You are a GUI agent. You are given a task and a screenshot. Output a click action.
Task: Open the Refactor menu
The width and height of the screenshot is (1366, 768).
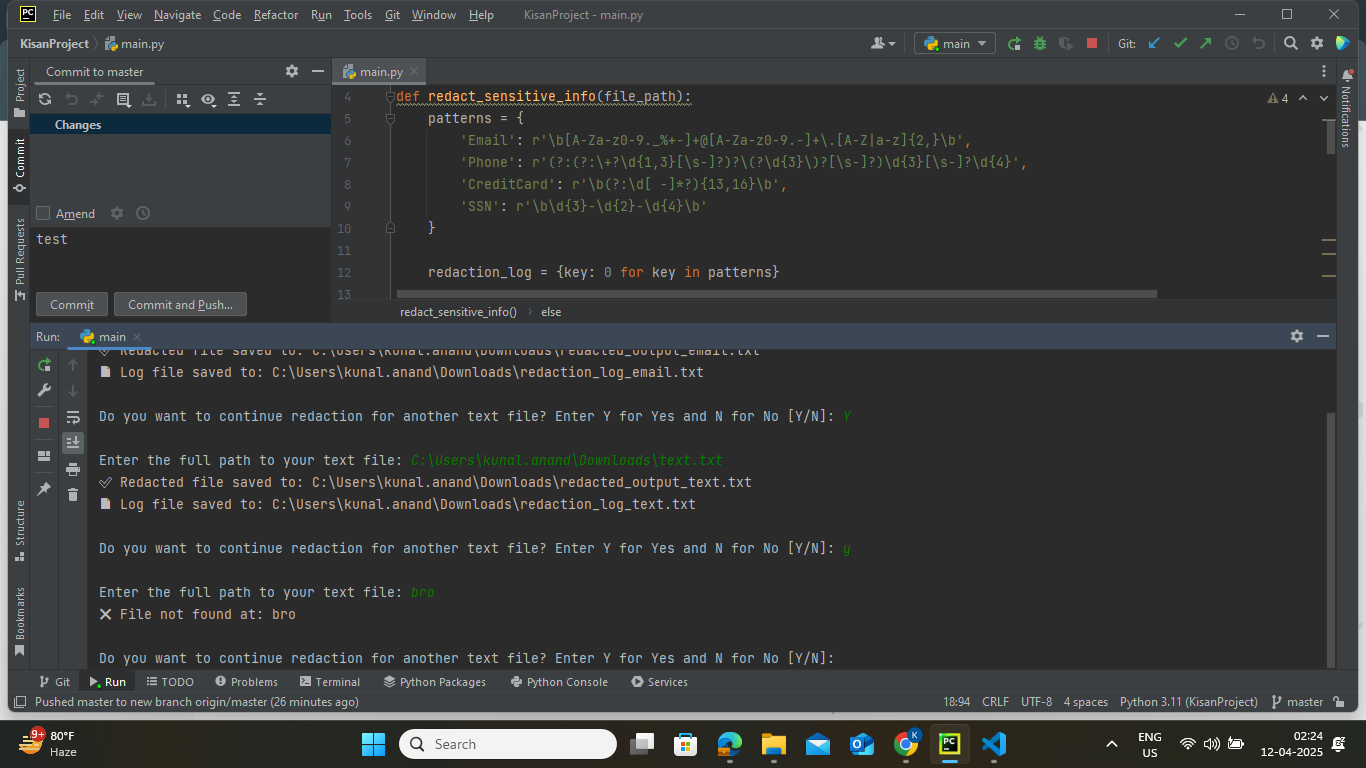pos(275,15)
